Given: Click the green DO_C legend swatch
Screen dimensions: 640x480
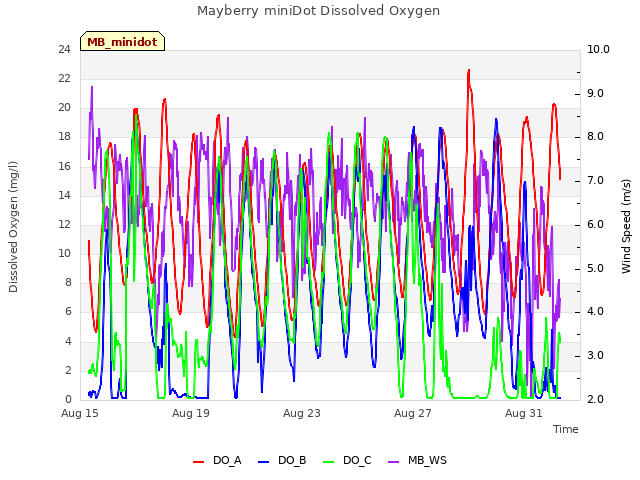Looking at the screenshot, I should pyautogui.click(x=329, y=462).
